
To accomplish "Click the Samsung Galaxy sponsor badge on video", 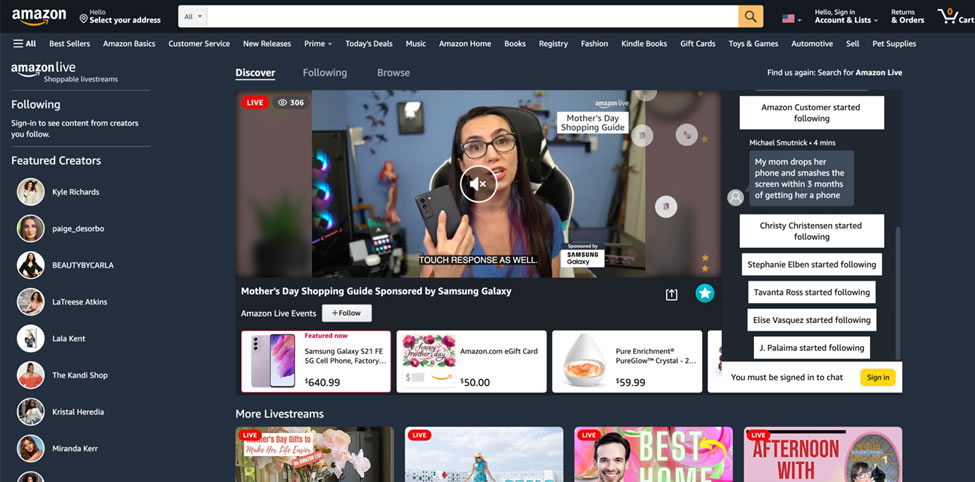I will [x=583, y=256].
